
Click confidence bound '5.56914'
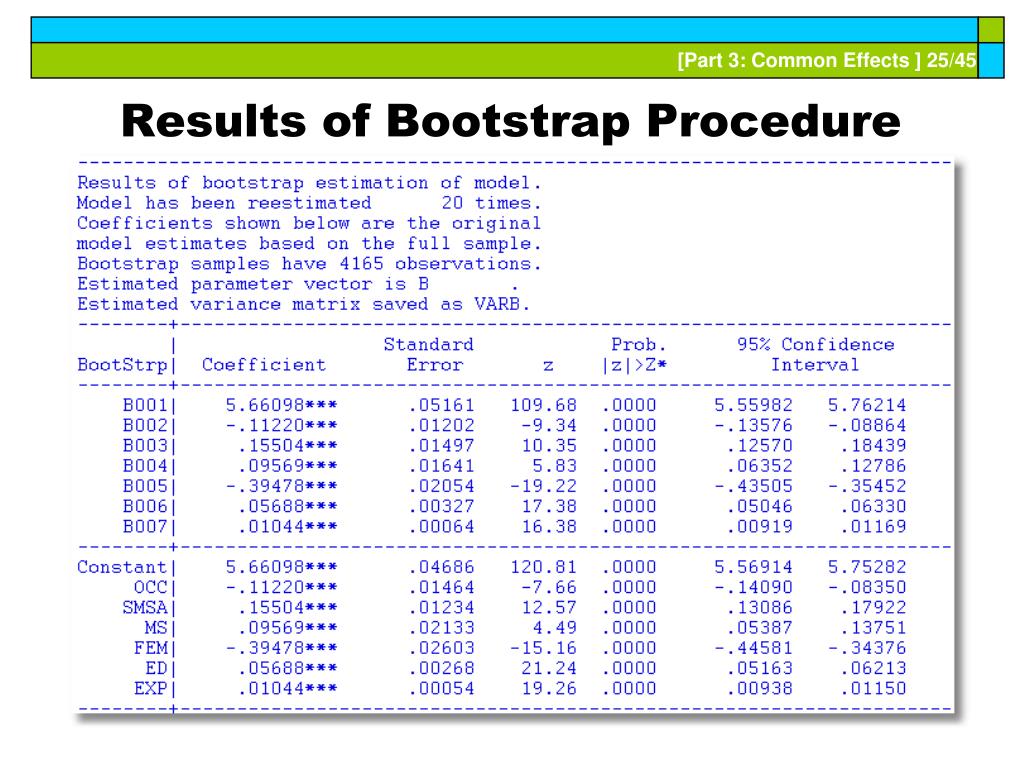pos(753,568)
